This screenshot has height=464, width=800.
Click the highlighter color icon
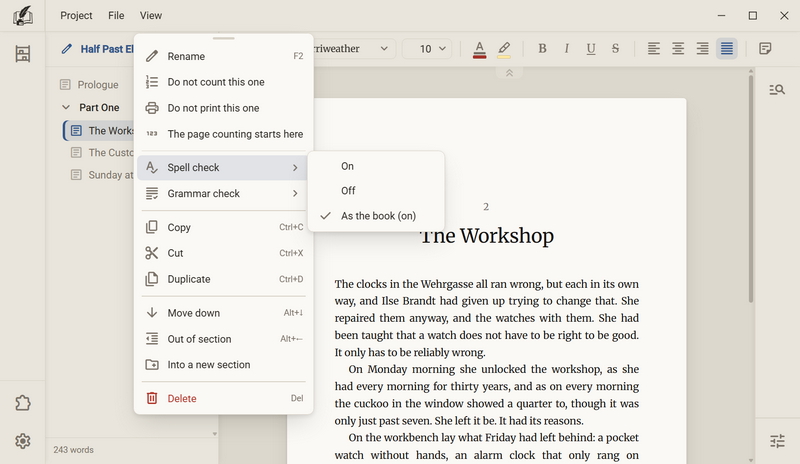point(504,50)
